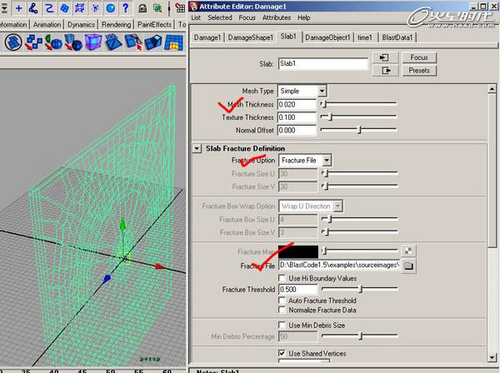Image resolution: width=500 pixels, height=373 pixels.
Task: Click the blue Z-shaped curve icon
Action: pos(49,8)
